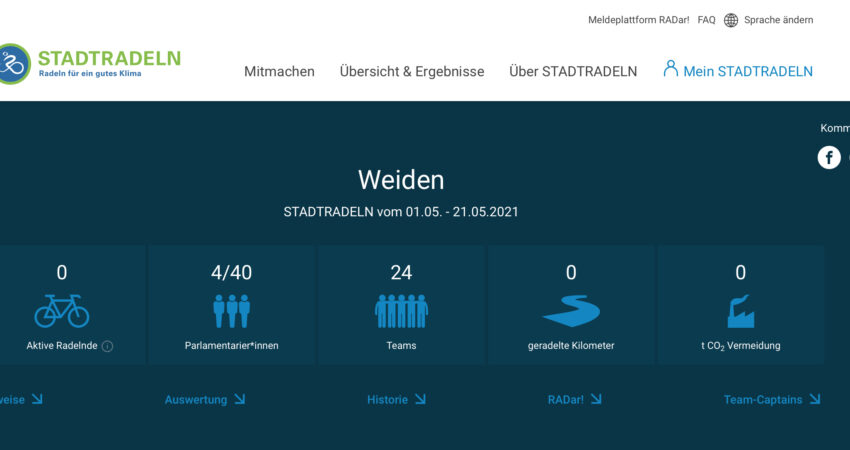Open the FAQ link

click(706, 20)
